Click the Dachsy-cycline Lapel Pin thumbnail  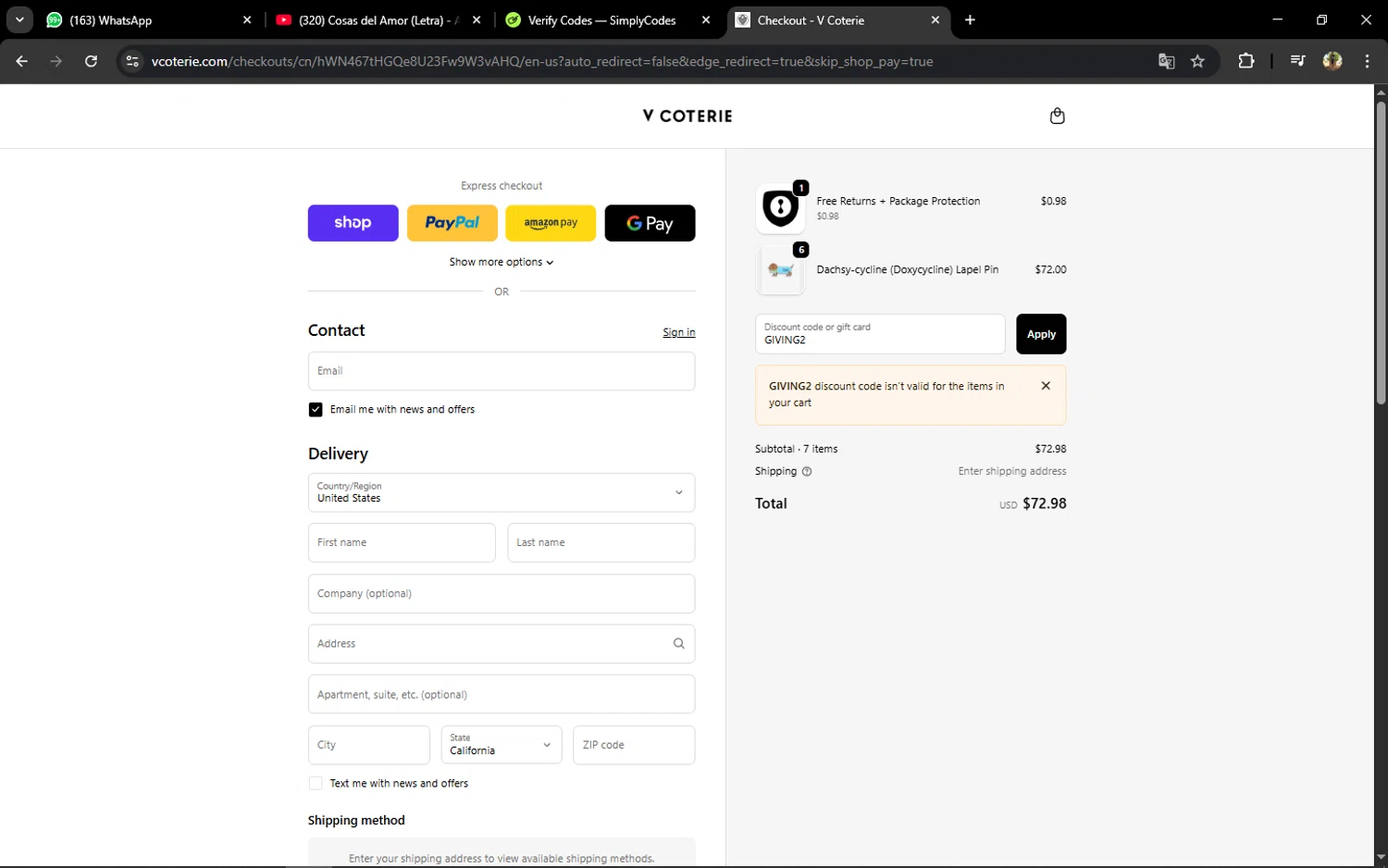tap(780, 270)
